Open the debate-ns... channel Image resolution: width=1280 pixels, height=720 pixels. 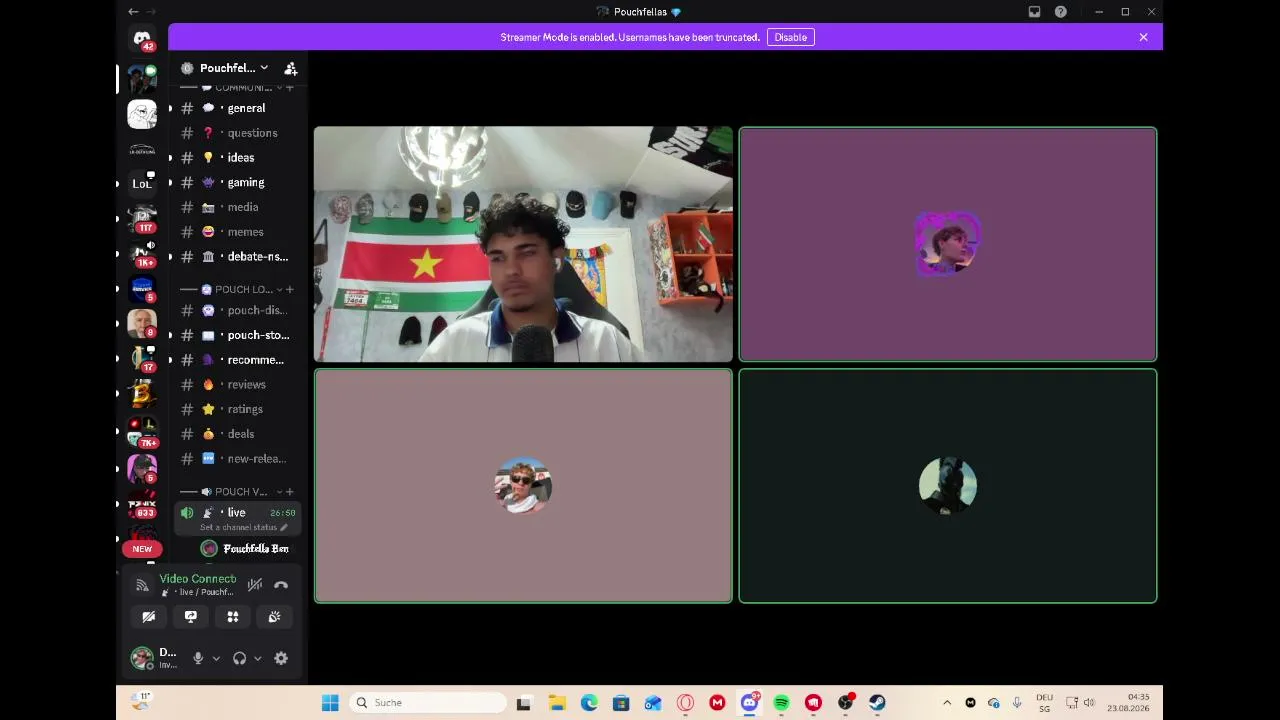pos(238,257)
